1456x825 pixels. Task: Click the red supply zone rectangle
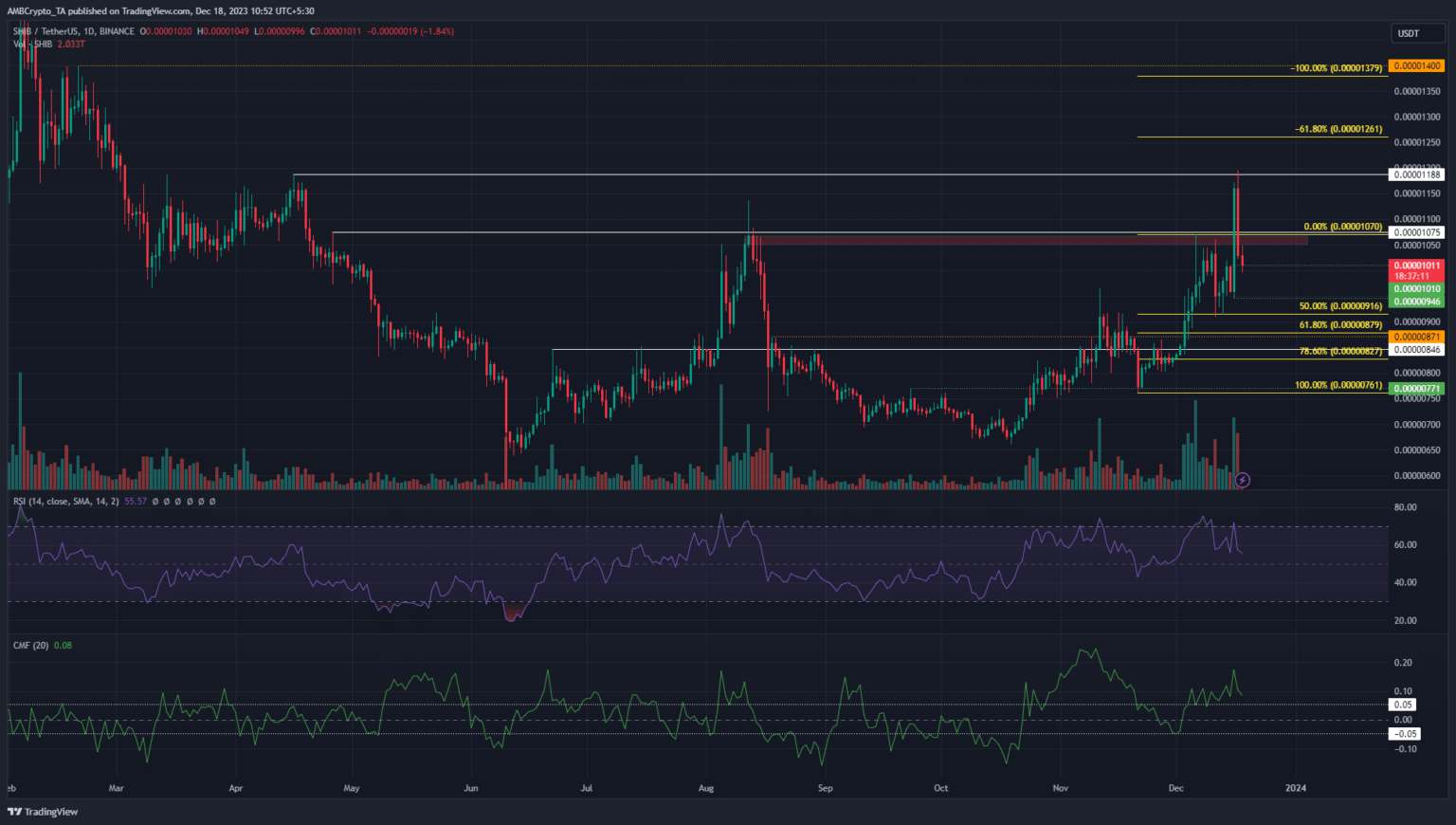pos(1033,240)
